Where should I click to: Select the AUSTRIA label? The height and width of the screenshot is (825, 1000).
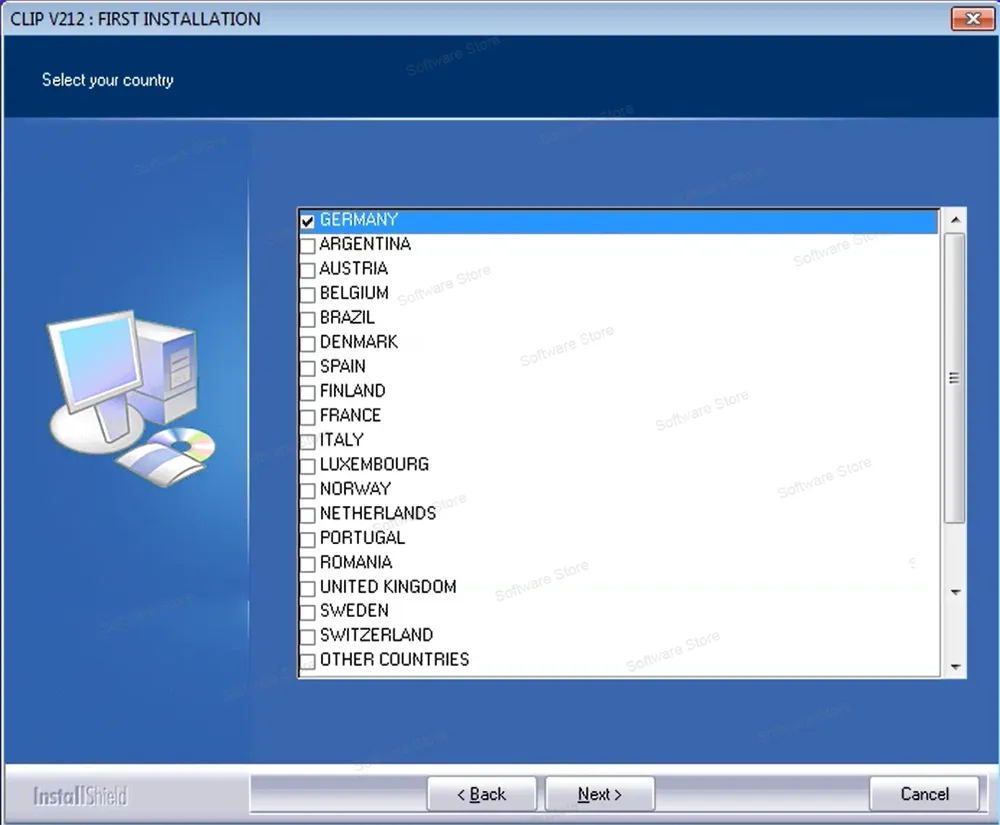tap(354, 268)
